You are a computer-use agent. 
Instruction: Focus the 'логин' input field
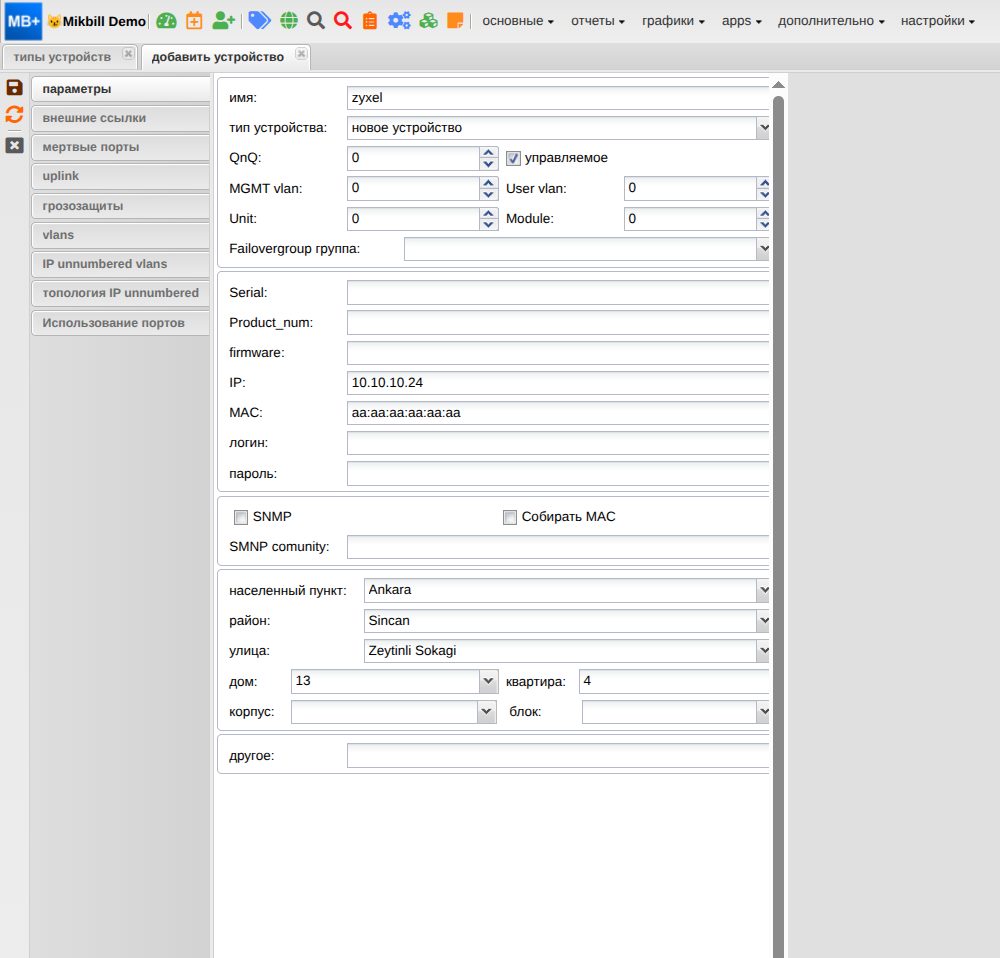(x=558, y=443)
